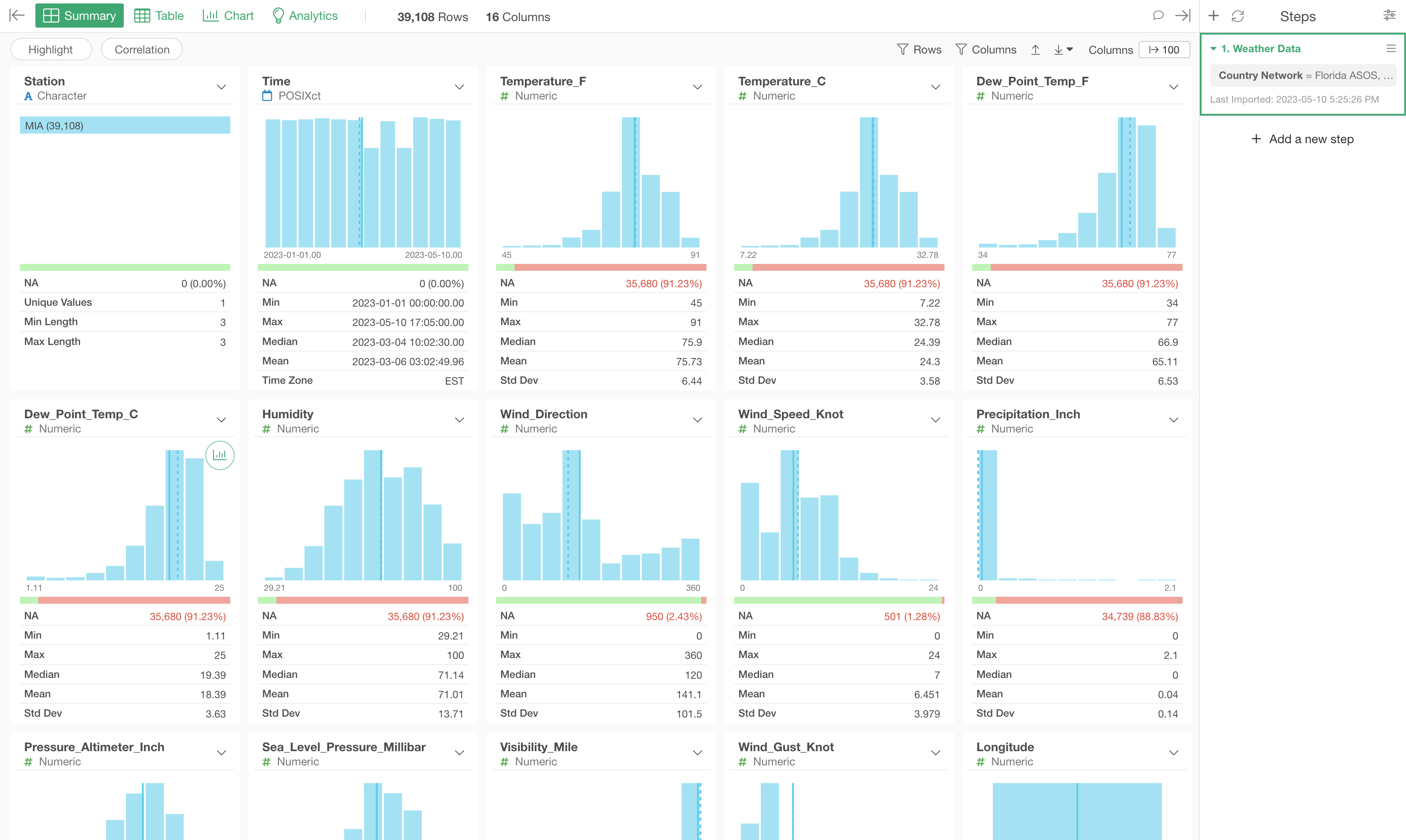1406x840 pixels.
Task: Collapse the Steps panel arrow icon
Action: click(1183, 15)
